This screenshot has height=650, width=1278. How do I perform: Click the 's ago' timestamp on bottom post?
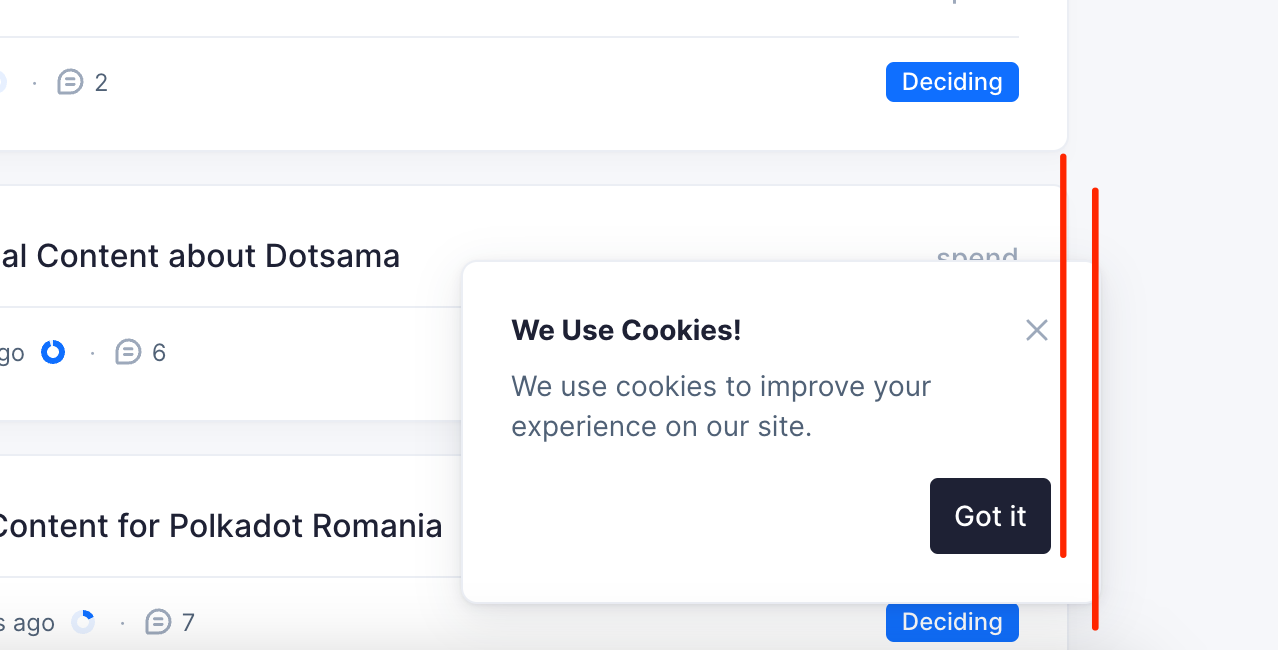point(27,623)
